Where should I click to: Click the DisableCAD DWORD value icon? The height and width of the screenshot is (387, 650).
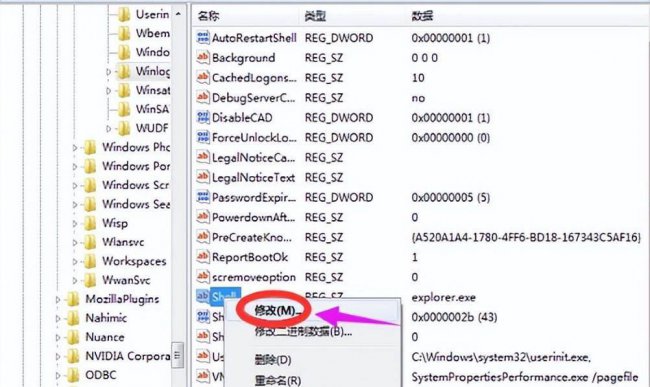tap(203, 117)
